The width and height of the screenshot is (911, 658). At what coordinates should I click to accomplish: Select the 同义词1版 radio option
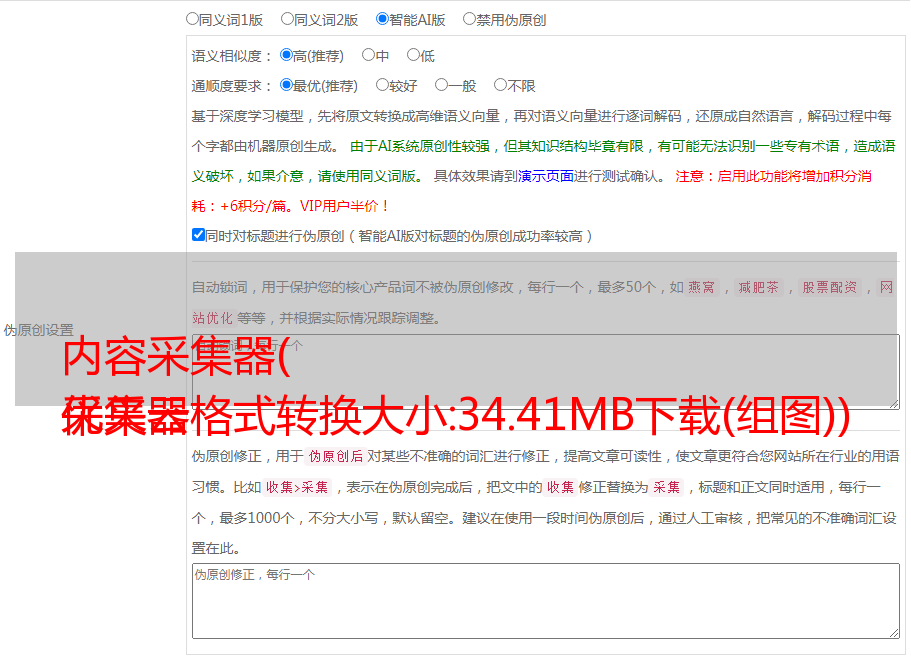tap(192, 19)
